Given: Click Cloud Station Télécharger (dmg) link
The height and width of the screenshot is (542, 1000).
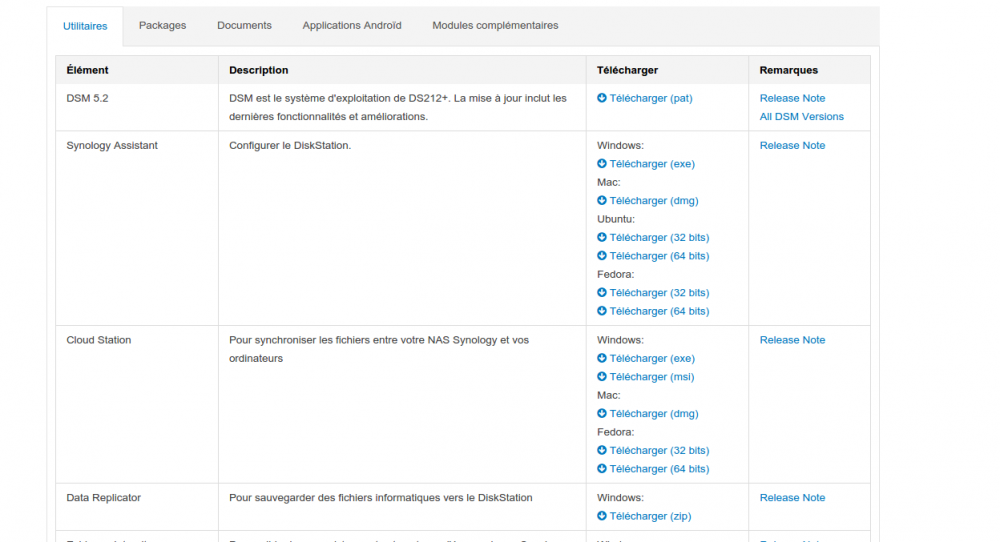Looking at the screenshot, I should click(x=654, y=414).
